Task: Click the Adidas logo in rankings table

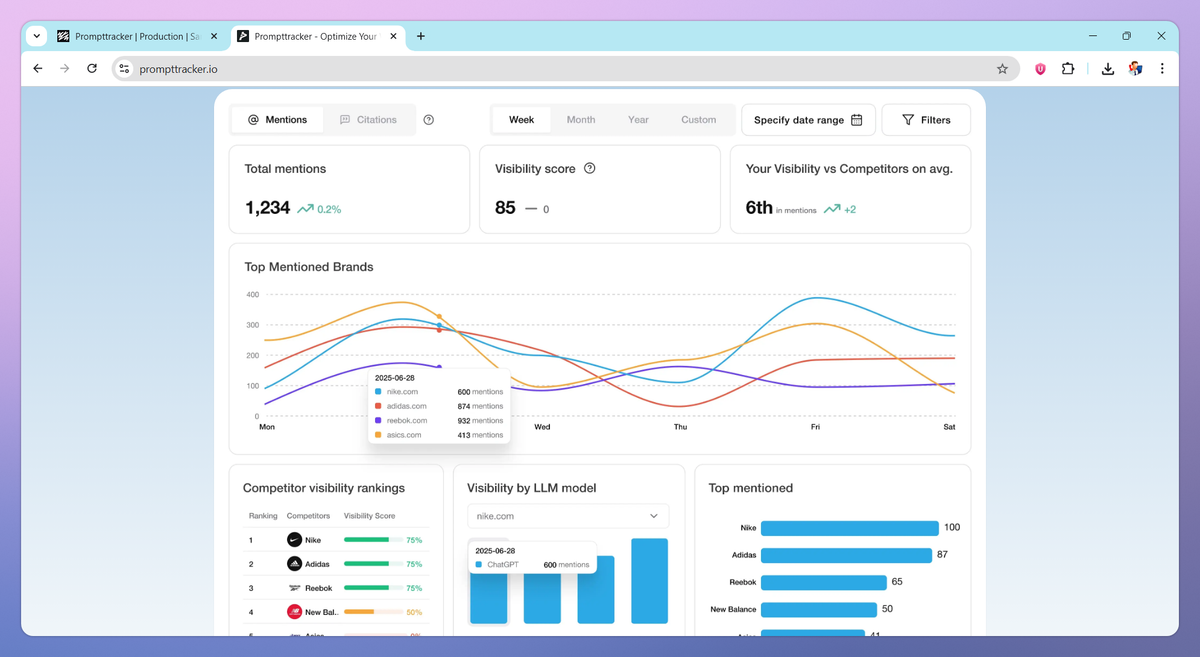Action: coord(294,564)
